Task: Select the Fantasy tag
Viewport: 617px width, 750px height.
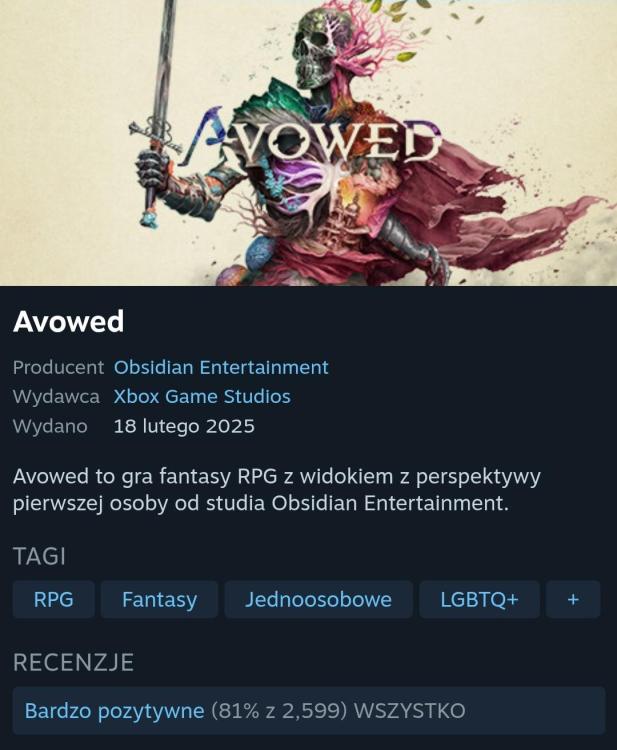Action: tap(159, 599)
